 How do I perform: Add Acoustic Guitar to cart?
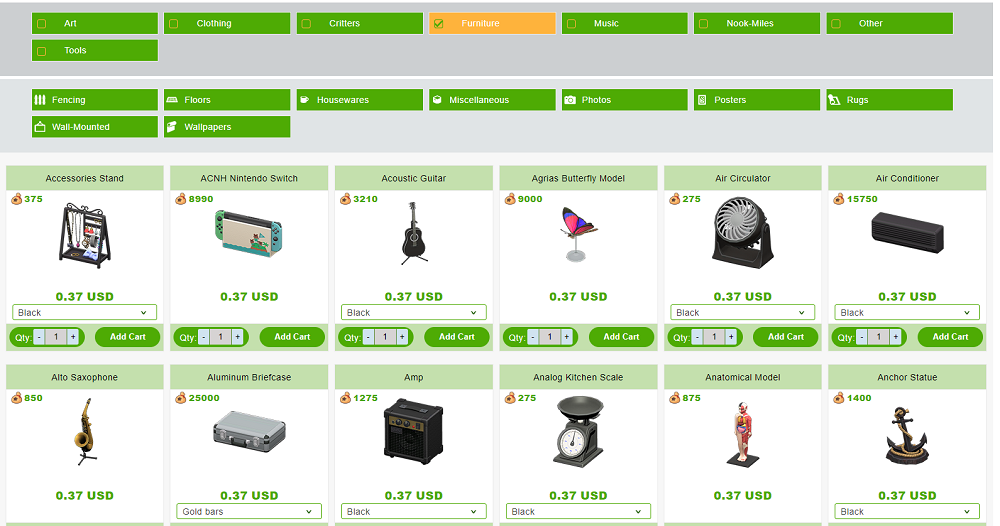point(457,337)
